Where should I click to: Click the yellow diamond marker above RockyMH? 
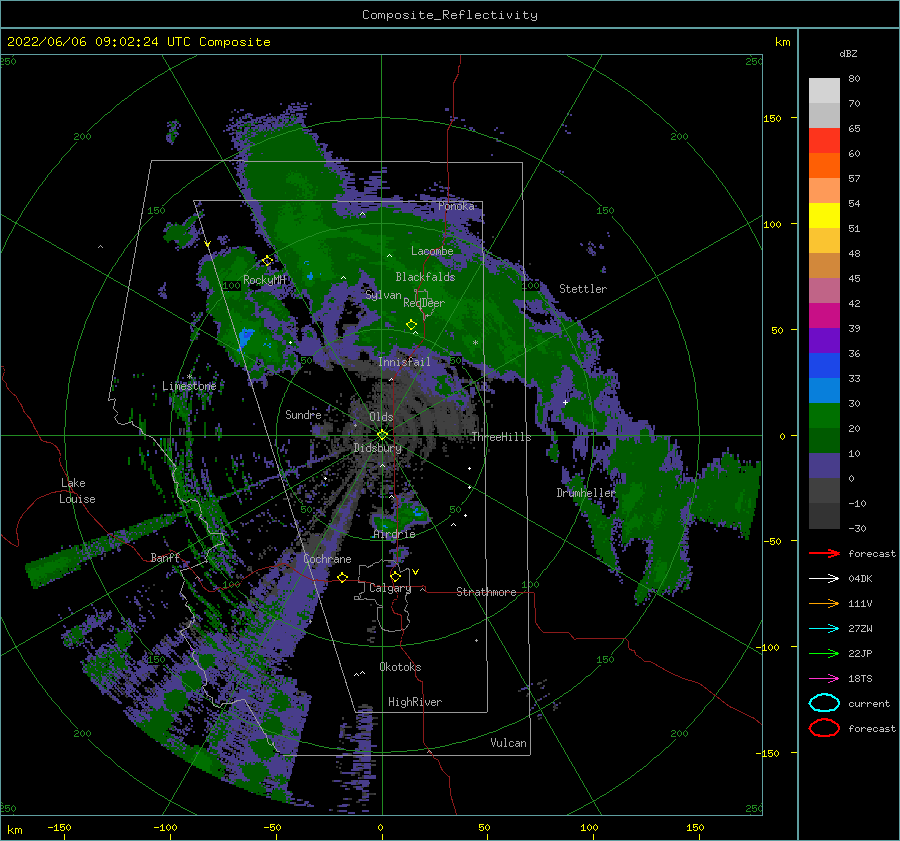(267, 261)
